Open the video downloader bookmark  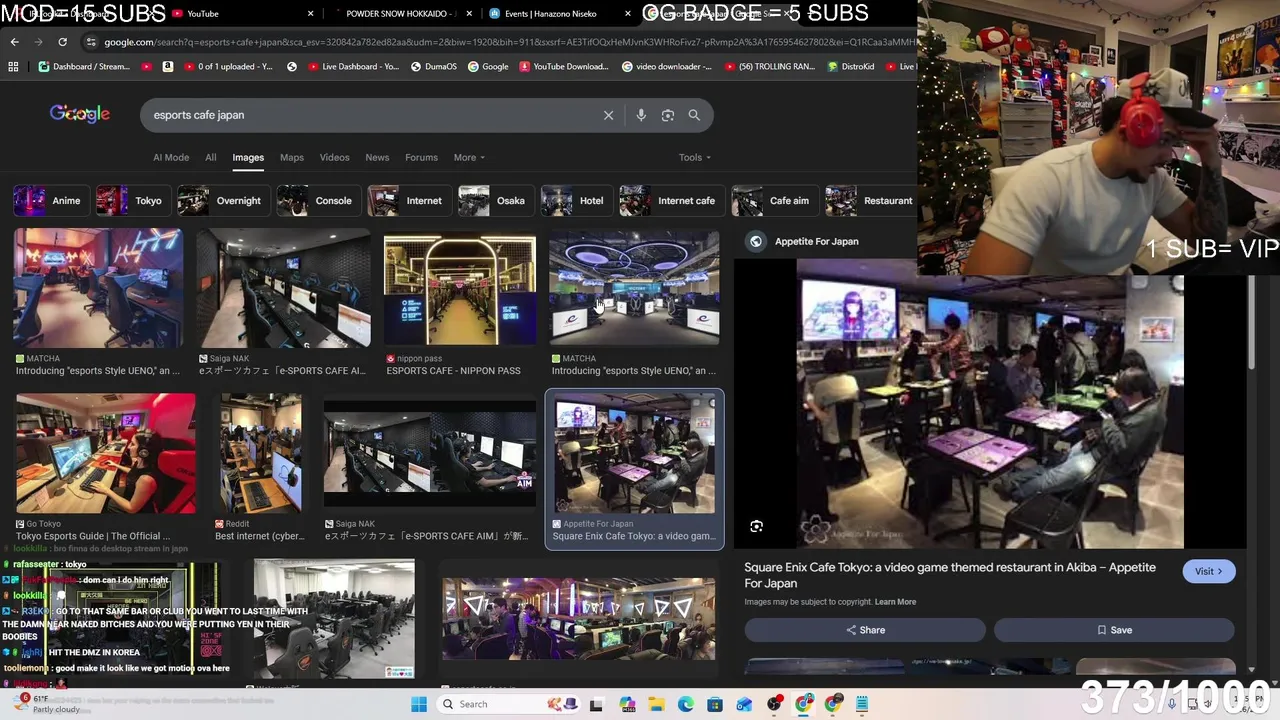[x=666, y=67]
